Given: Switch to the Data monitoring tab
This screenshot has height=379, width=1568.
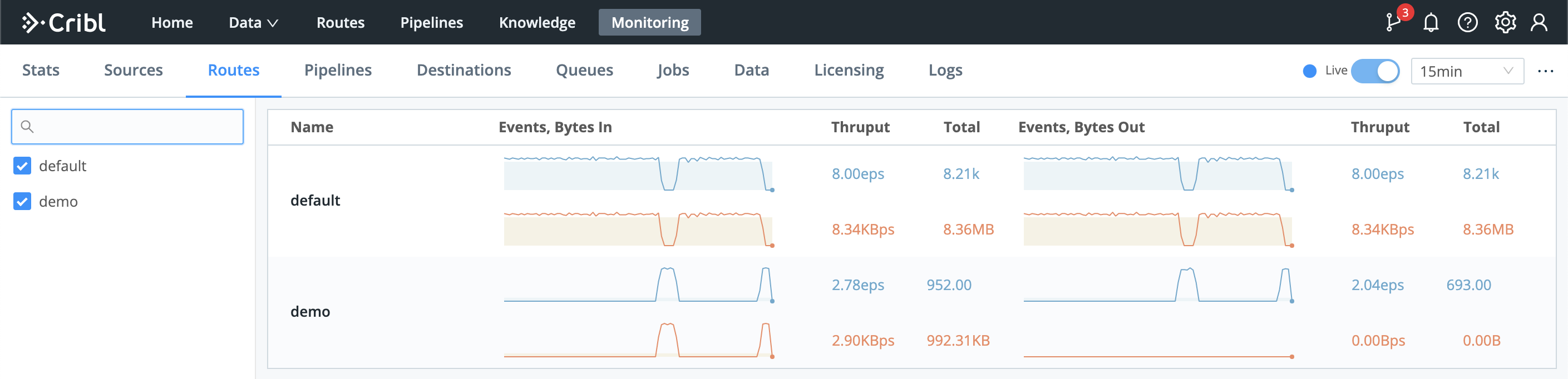Looking at the screenshot, I should [752, 70].
